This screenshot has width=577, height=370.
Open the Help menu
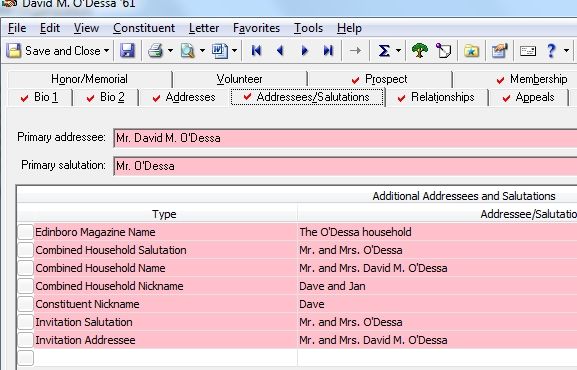click(x=349, y=28)
